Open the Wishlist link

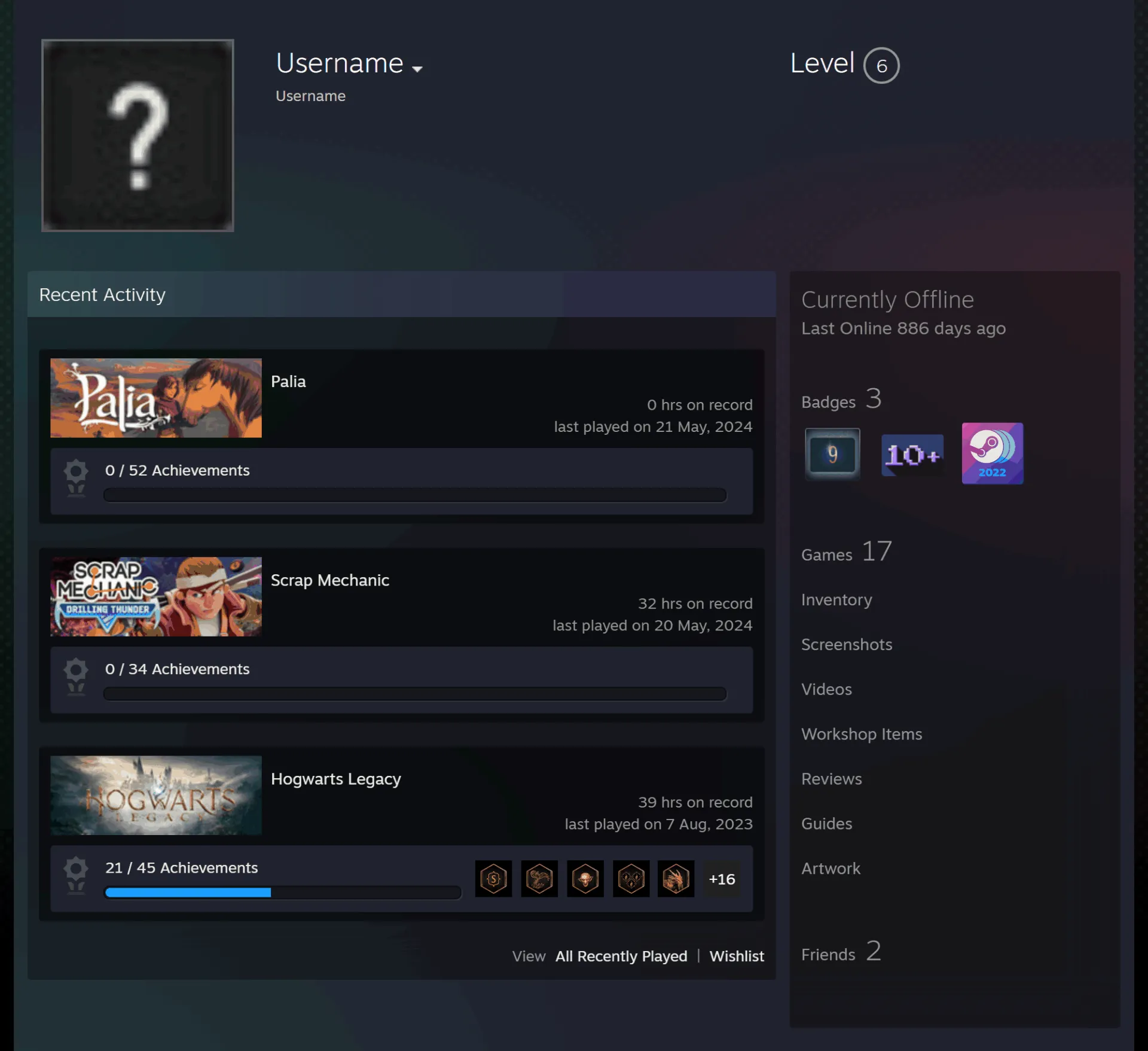point(737,956)
